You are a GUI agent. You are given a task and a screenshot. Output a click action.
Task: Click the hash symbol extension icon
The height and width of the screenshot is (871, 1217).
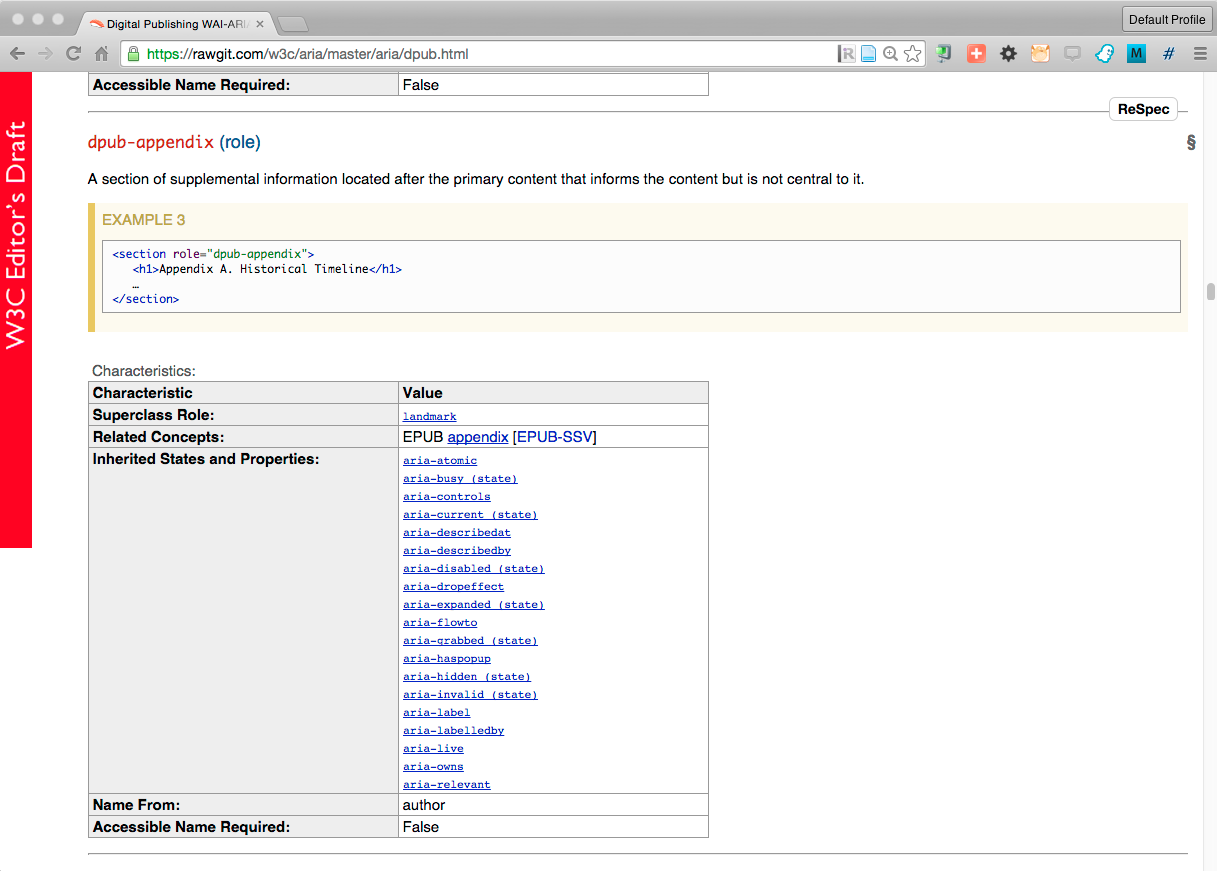(1168, 54)
